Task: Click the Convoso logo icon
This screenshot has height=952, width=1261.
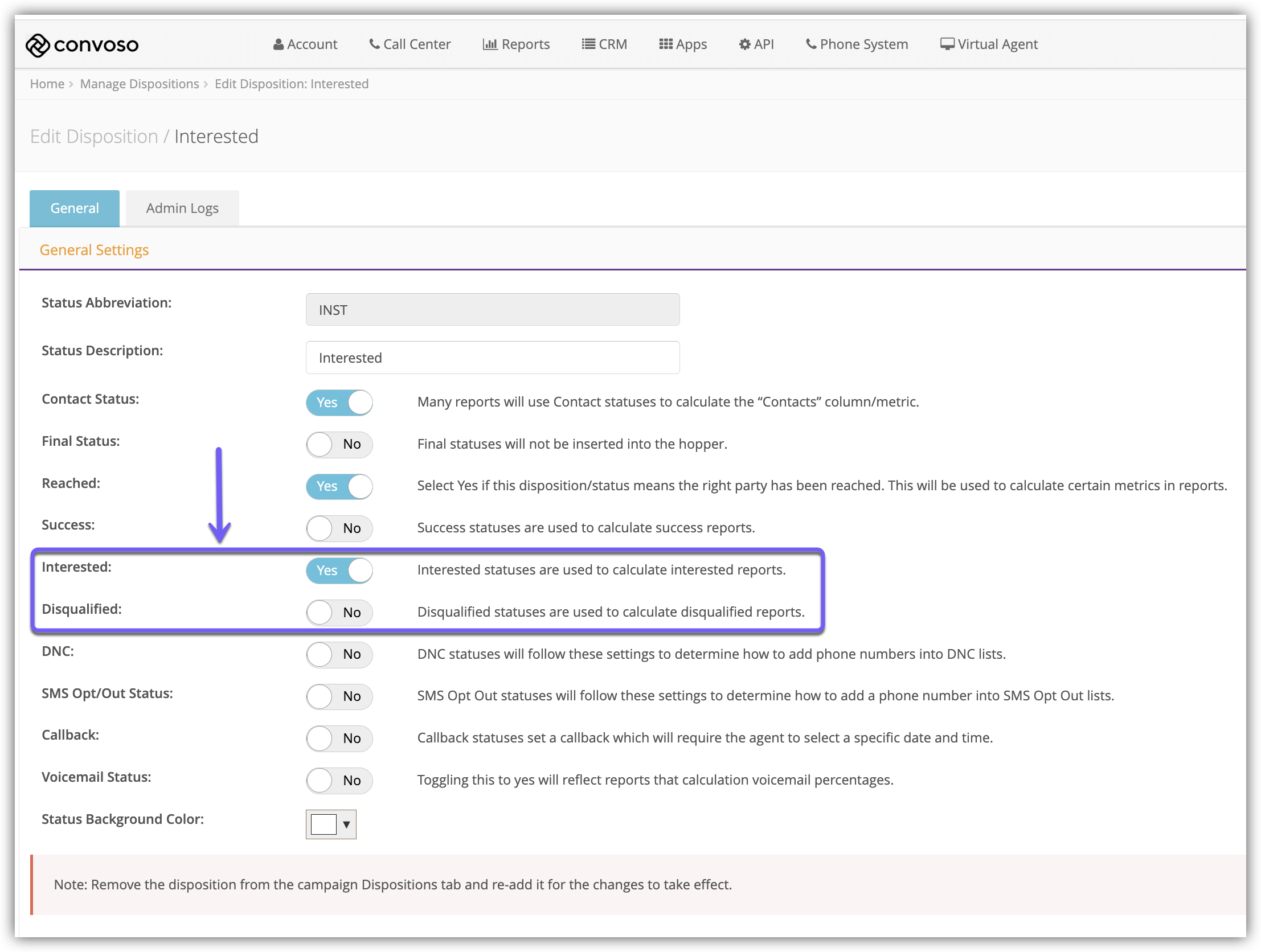Action: [38, 45]
